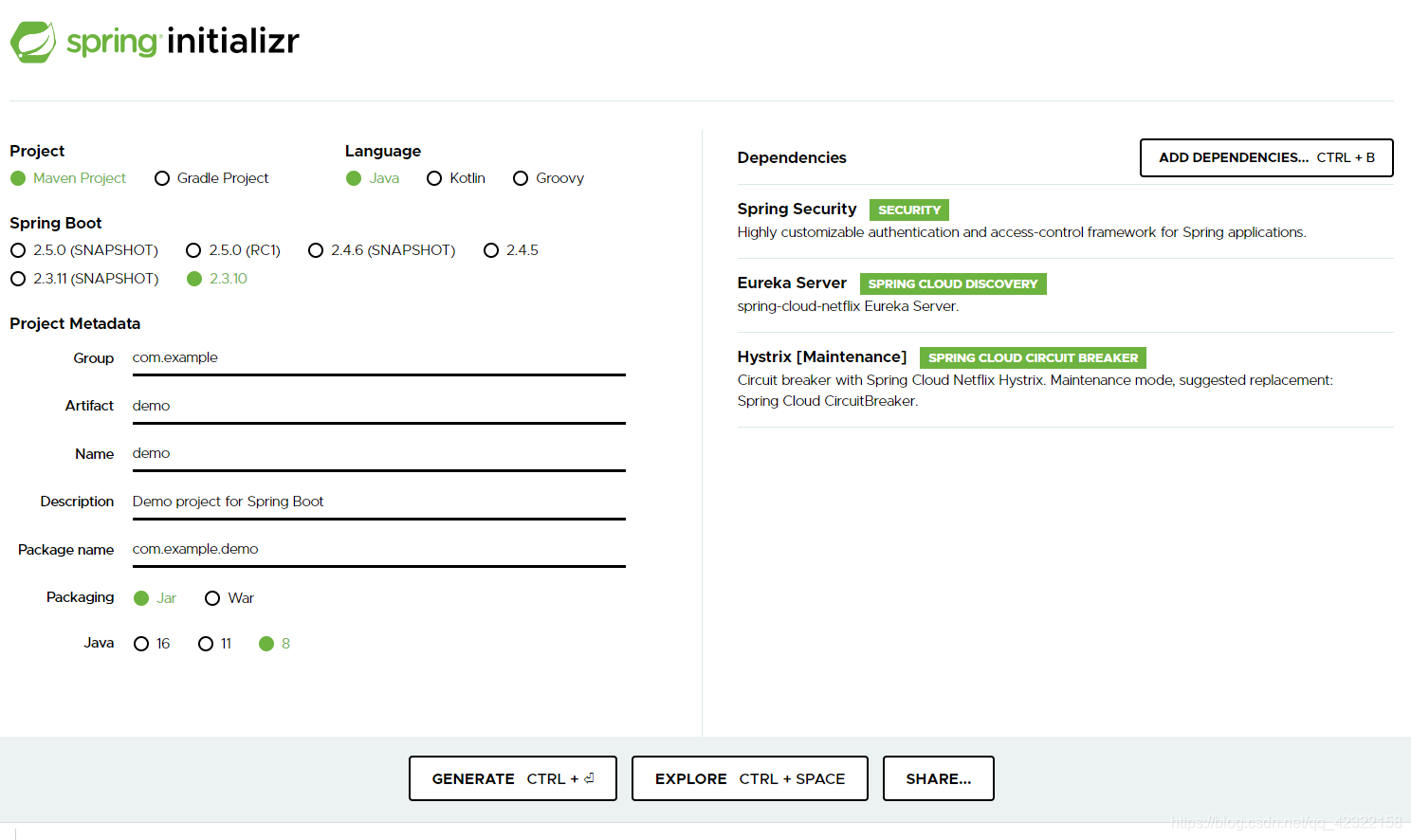
Task: Click the Project section heading
Action: (37, 151)
